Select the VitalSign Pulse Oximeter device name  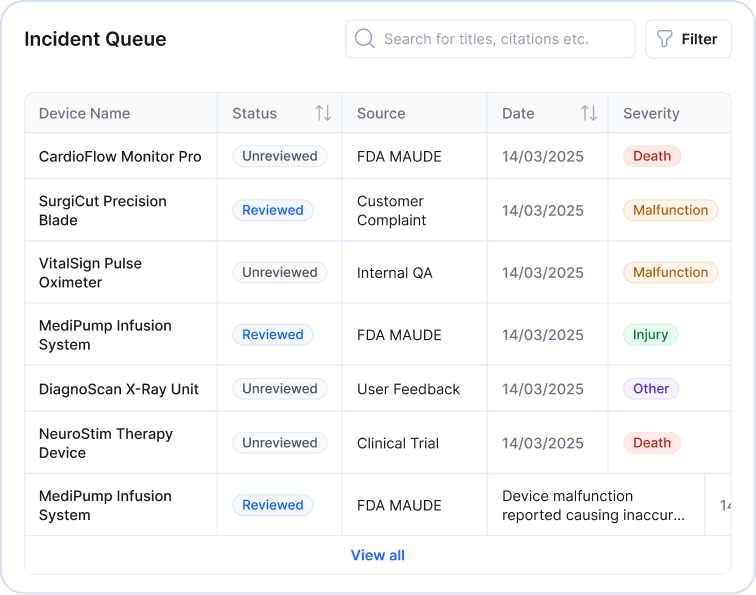point(90,272)
